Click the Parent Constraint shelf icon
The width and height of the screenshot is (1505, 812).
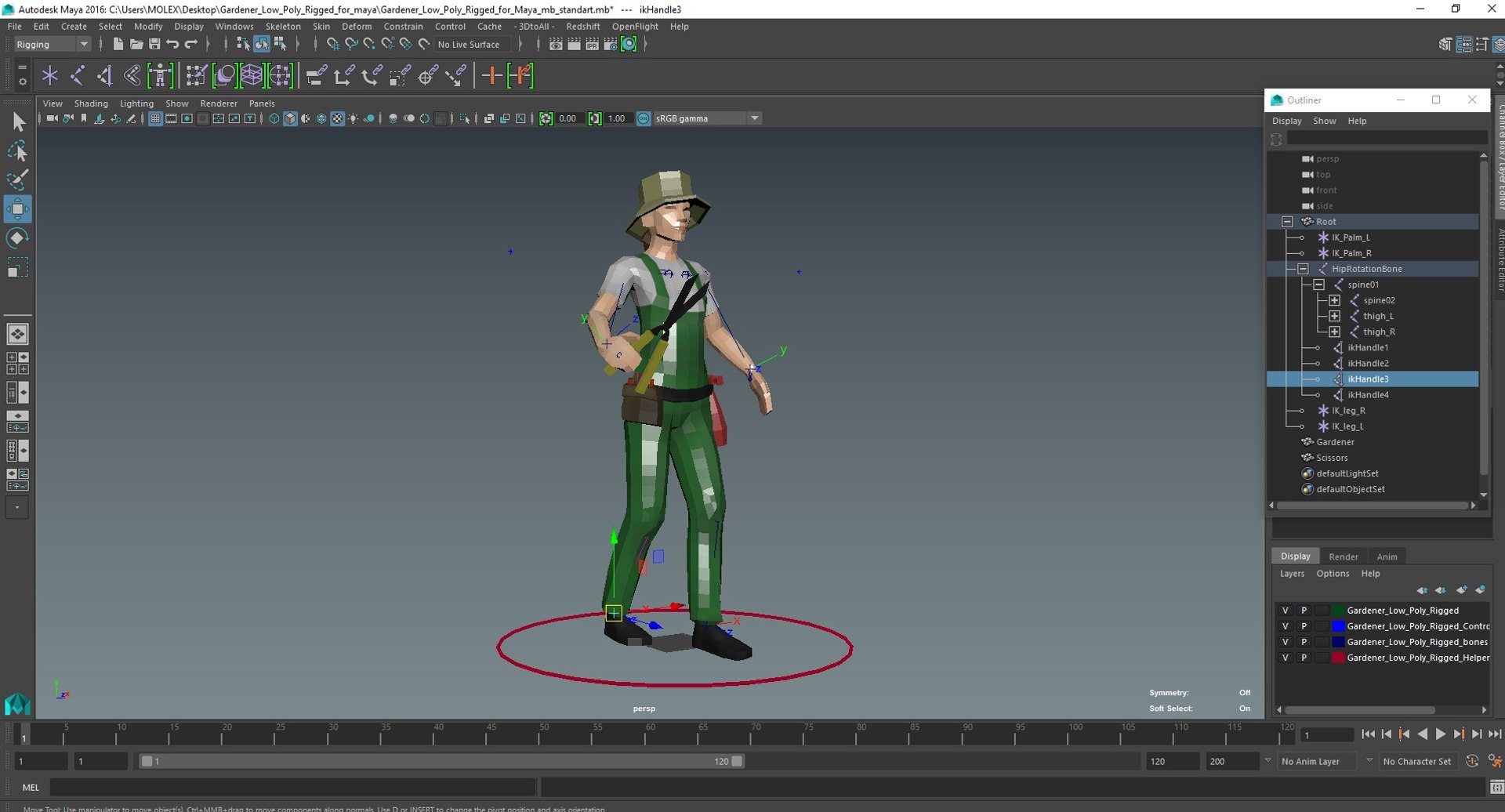(316, 75)
